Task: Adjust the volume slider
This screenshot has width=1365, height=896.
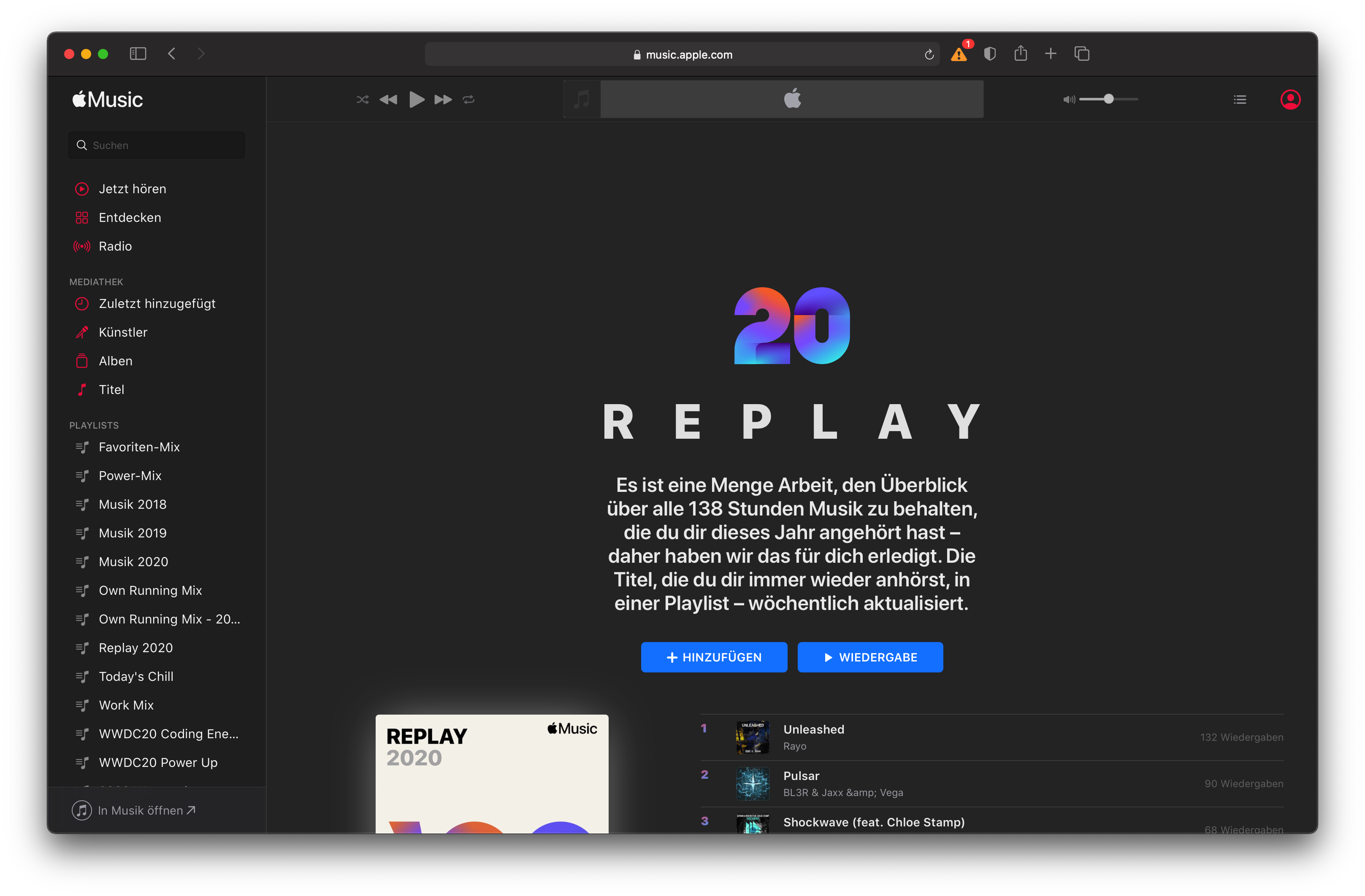Action: click(x=1109, y=99)
